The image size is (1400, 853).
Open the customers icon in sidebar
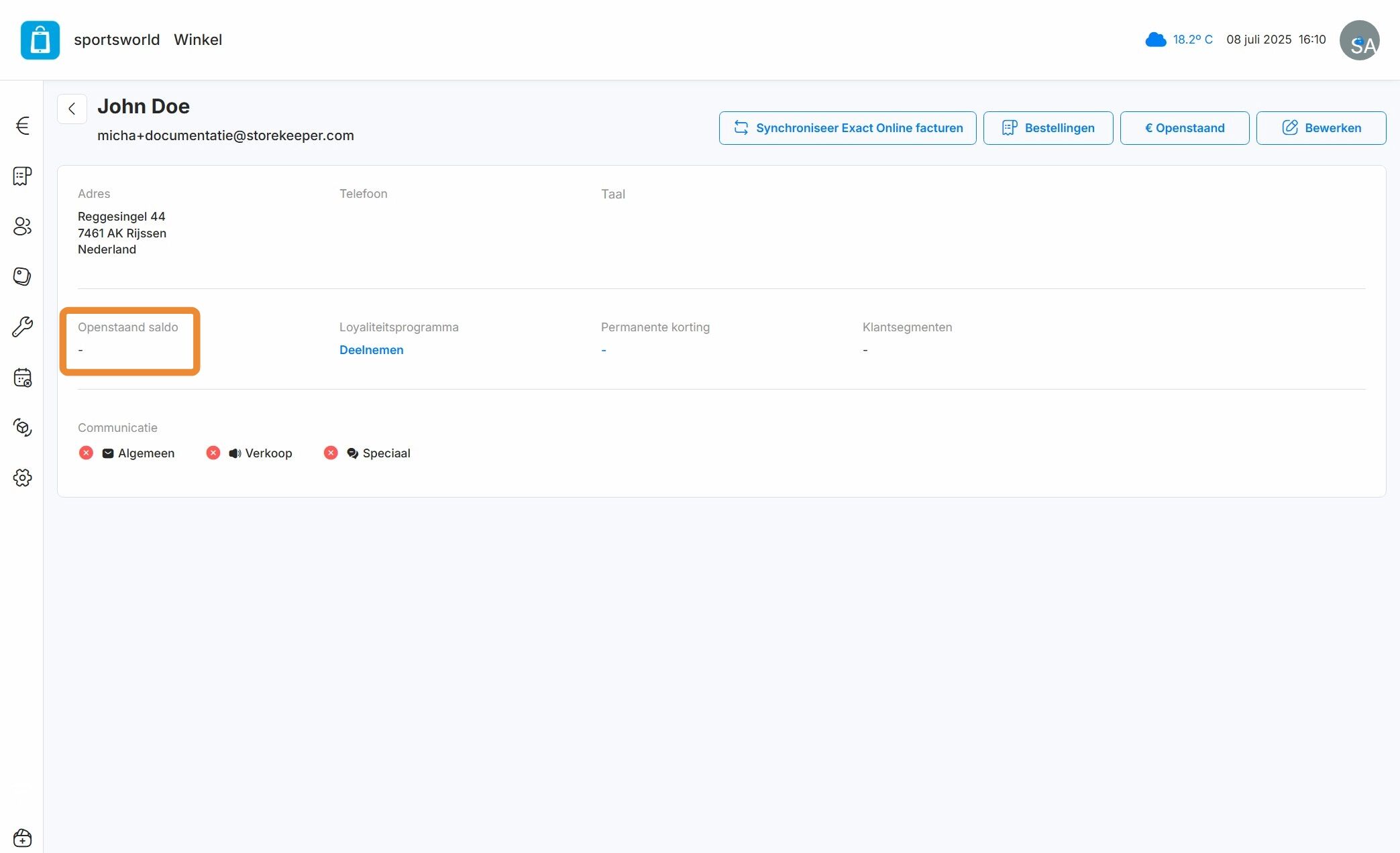click(x=22, y=227)
